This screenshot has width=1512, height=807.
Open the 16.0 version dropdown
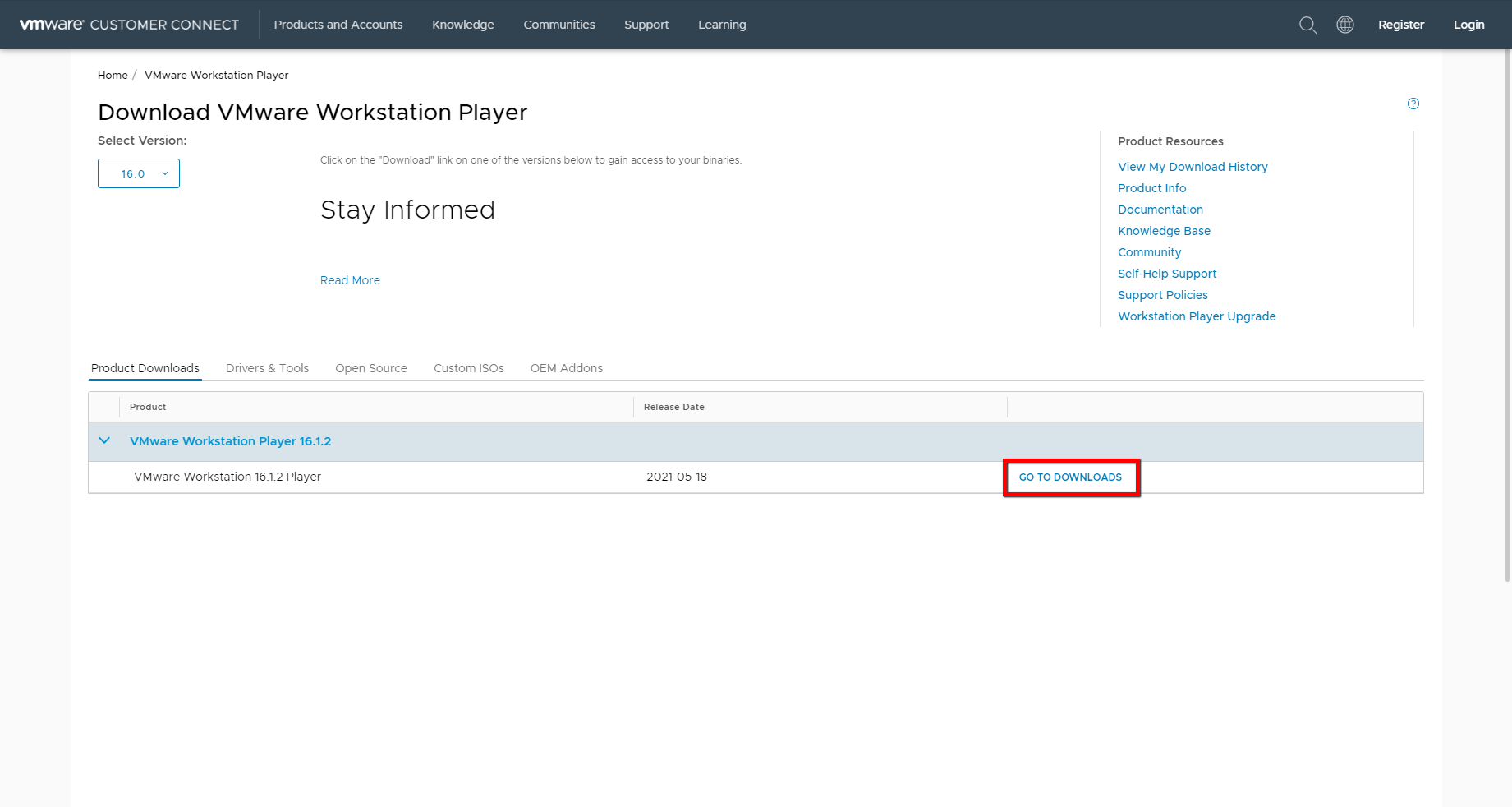[139, 173]
